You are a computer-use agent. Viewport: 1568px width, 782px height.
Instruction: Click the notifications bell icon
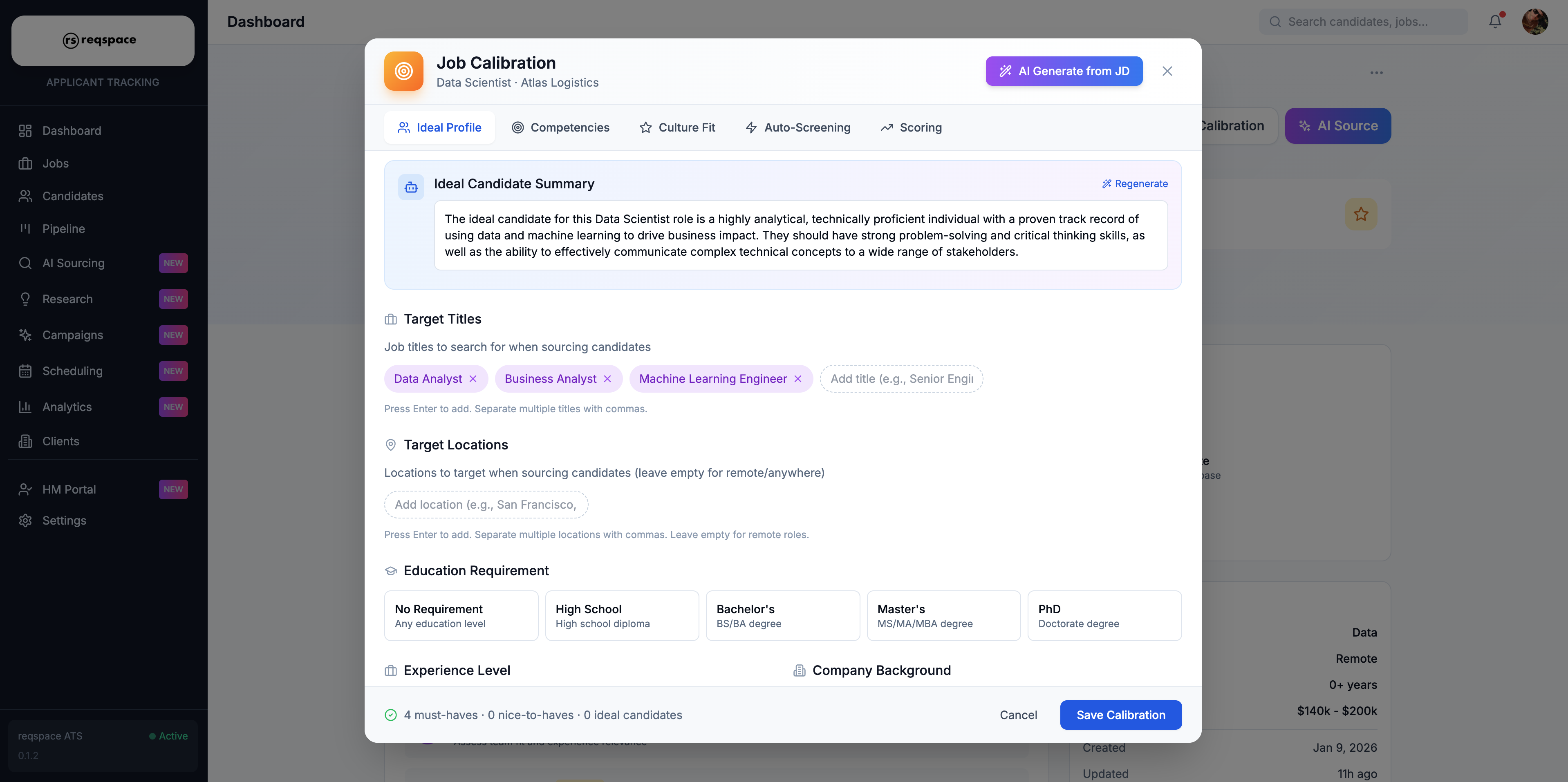pyautogui.click(x=1495, y=22)
